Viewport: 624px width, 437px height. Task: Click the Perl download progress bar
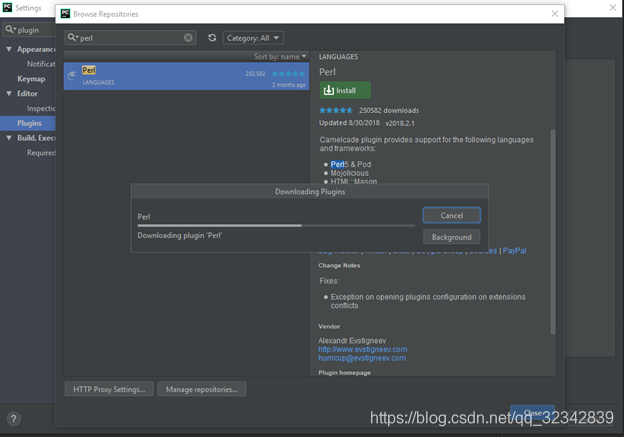pos(276,226)
